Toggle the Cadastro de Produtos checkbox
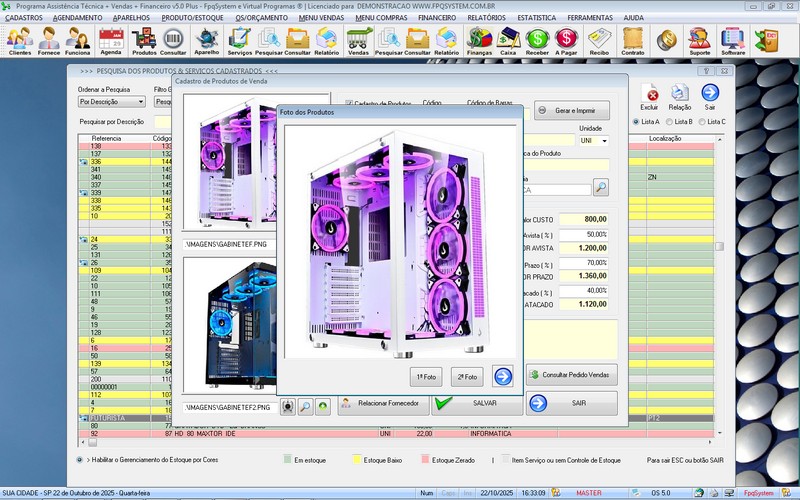800x500 pixels. [x=349, y=104]
